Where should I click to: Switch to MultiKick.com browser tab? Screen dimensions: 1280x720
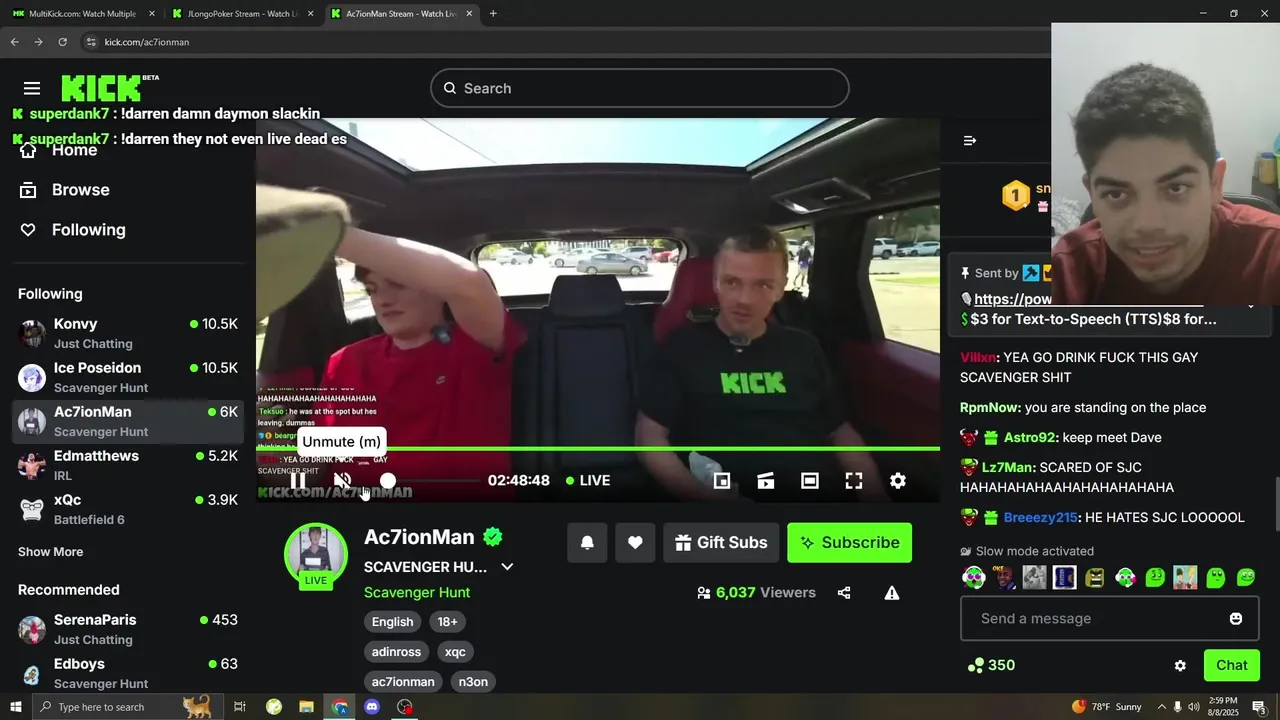tap(82, 14)
